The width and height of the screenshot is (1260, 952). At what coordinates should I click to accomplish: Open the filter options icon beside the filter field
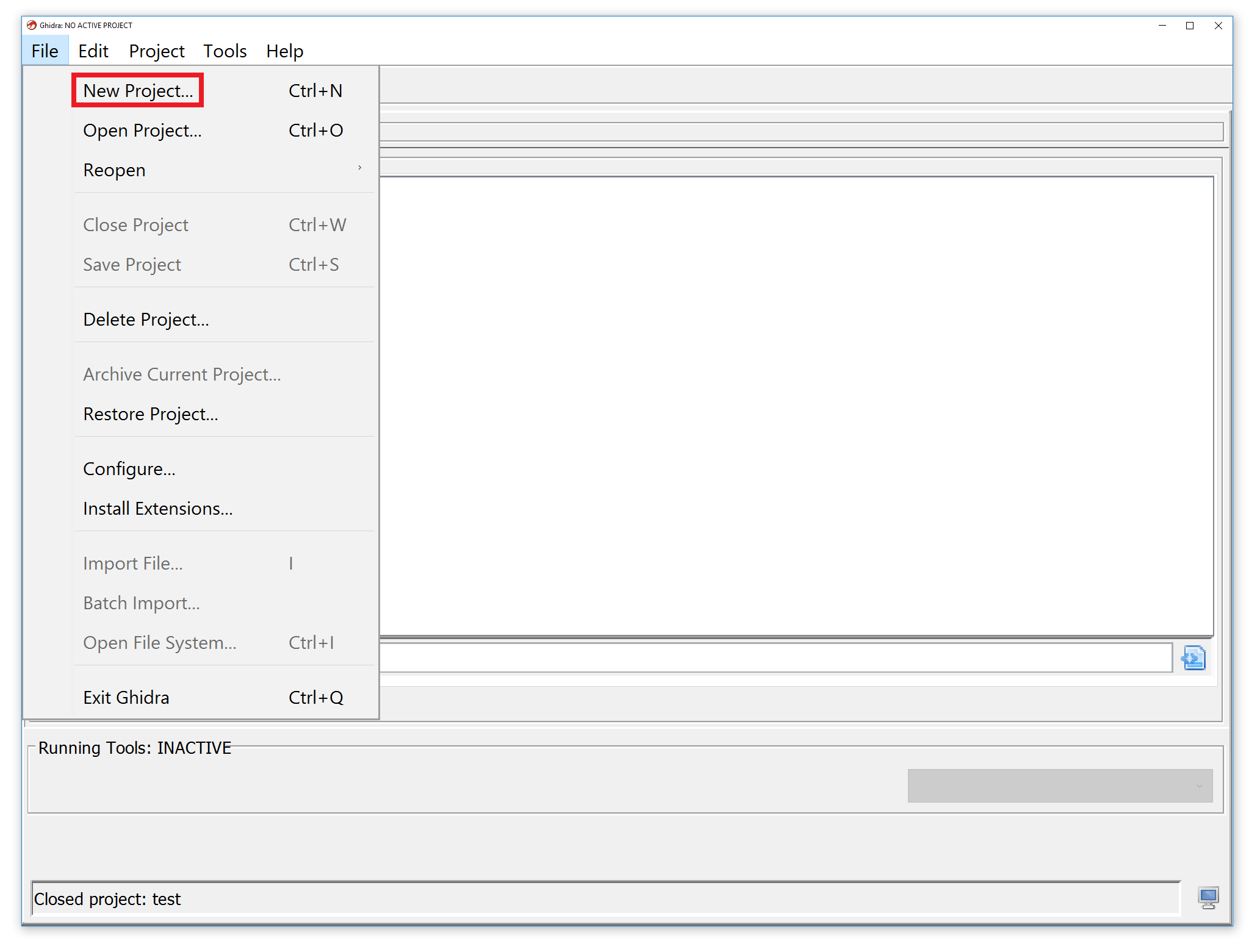(1193, 657)
